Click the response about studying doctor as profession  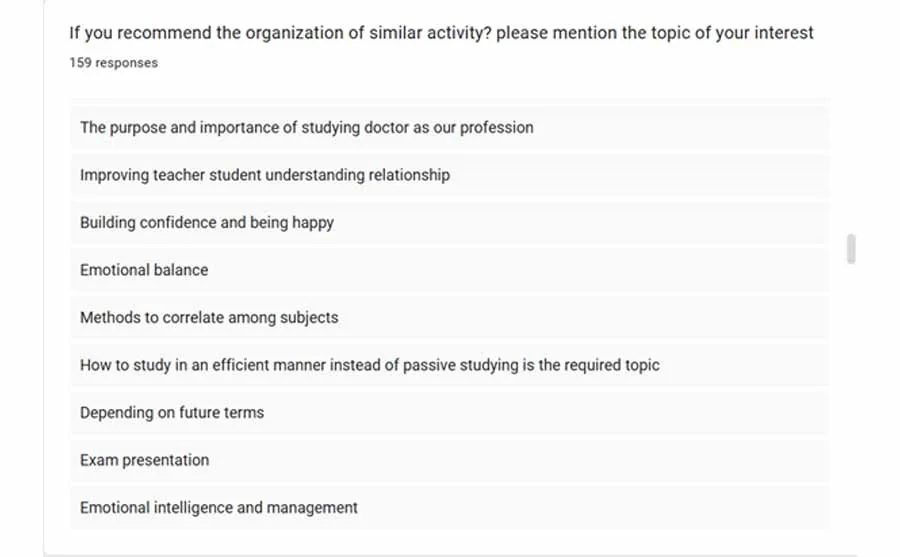pos(306,128)
